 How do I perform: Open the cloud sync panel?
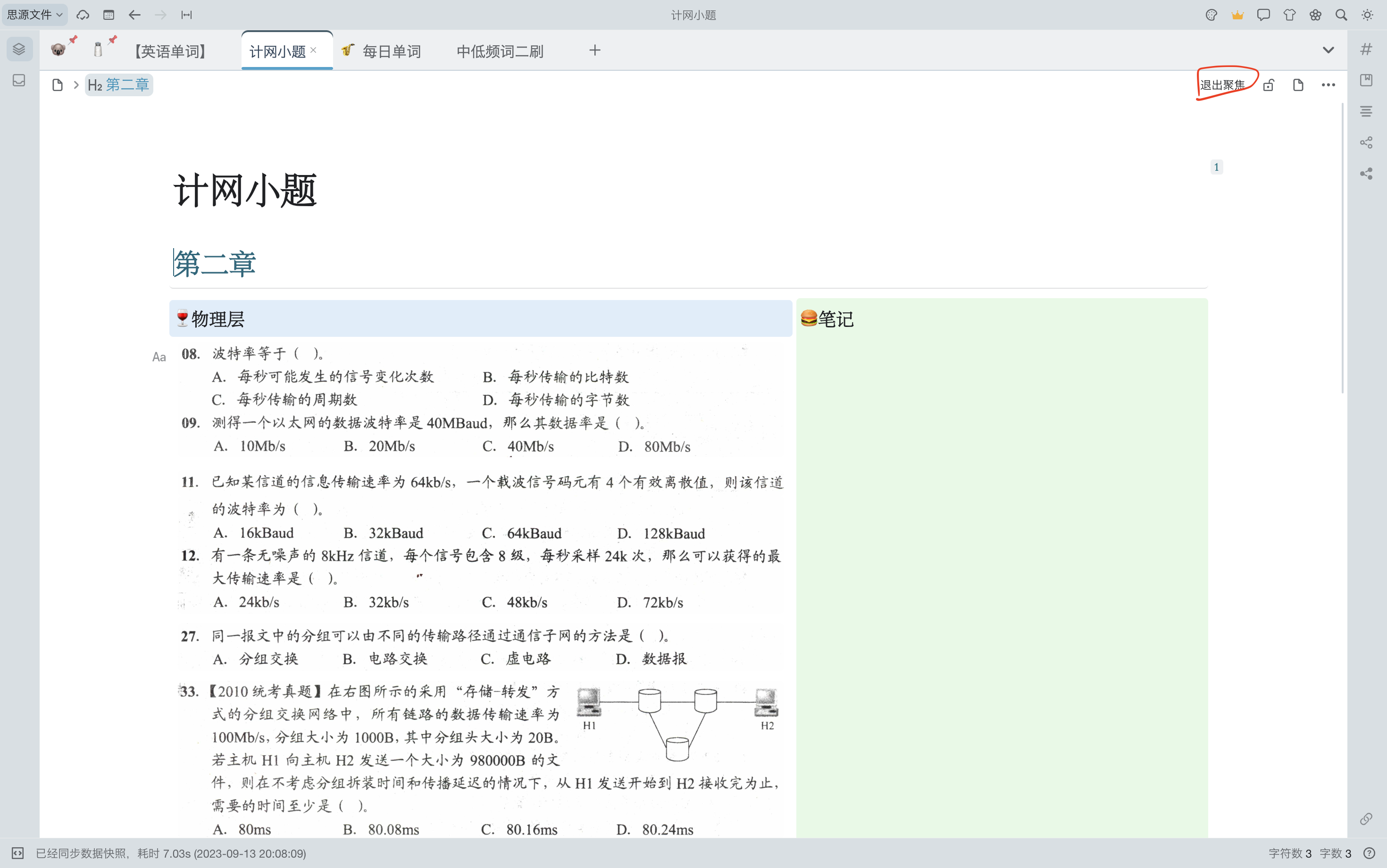tap(83, 14)
